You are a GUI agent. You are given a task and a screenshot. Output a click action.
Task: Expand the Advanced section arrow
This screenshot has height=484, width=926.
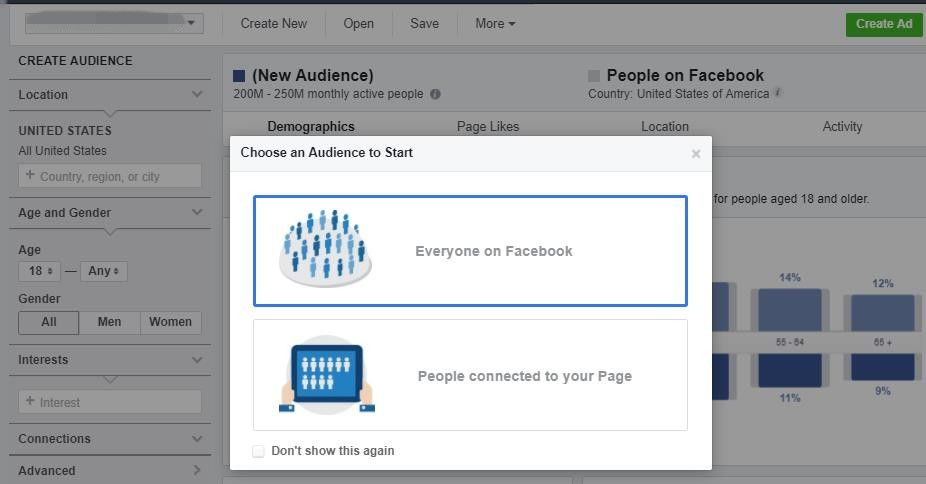[197, 470]
